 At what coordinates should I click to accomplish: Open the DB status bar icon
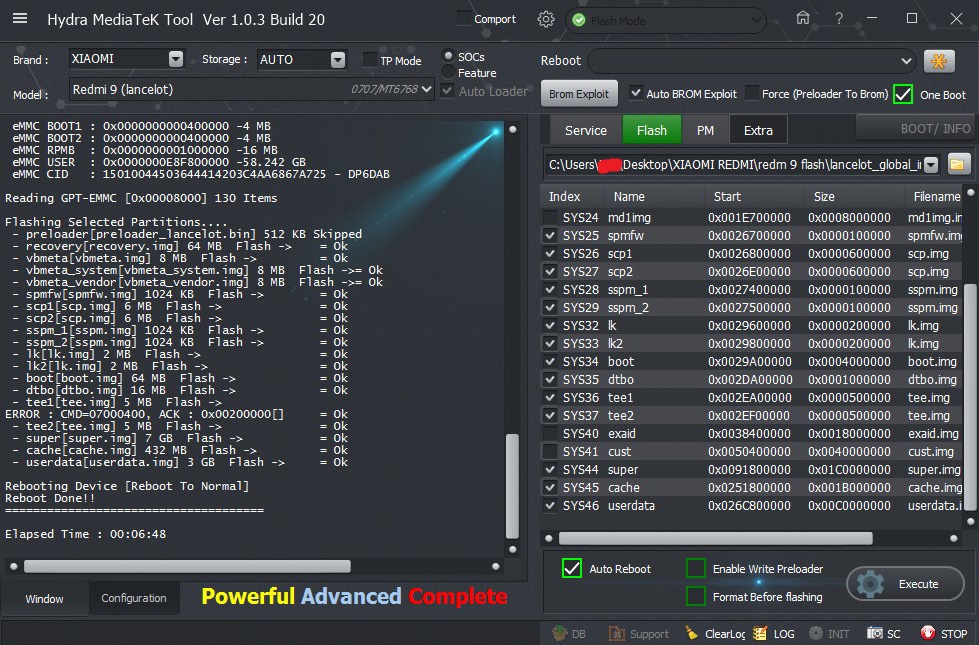(x=569, y=633)
